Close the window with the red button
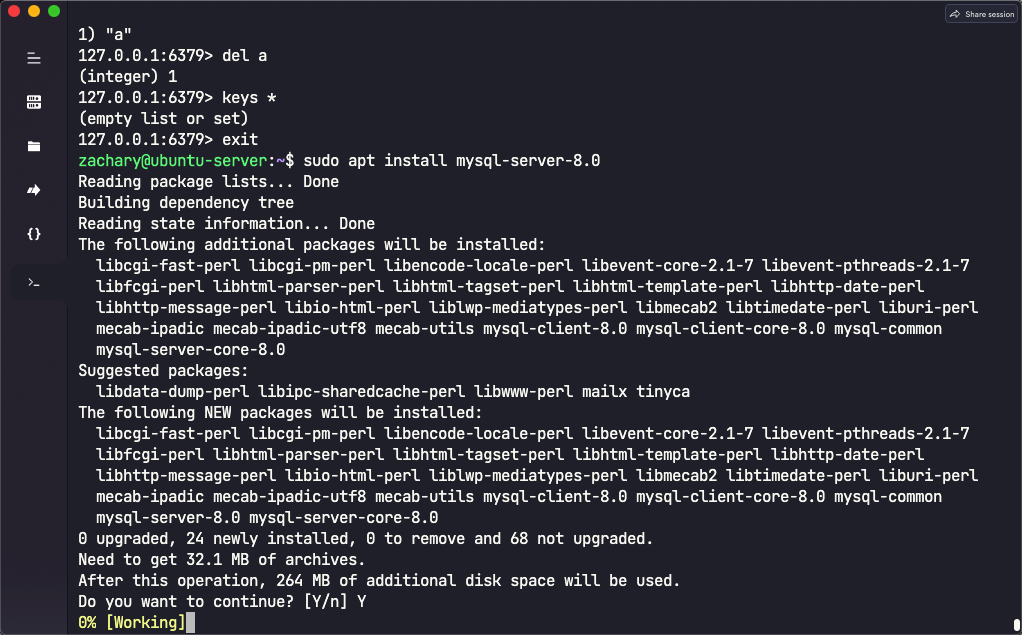Image resolution: width=1022 pixels, height=635 pixels. click(14, 11)
